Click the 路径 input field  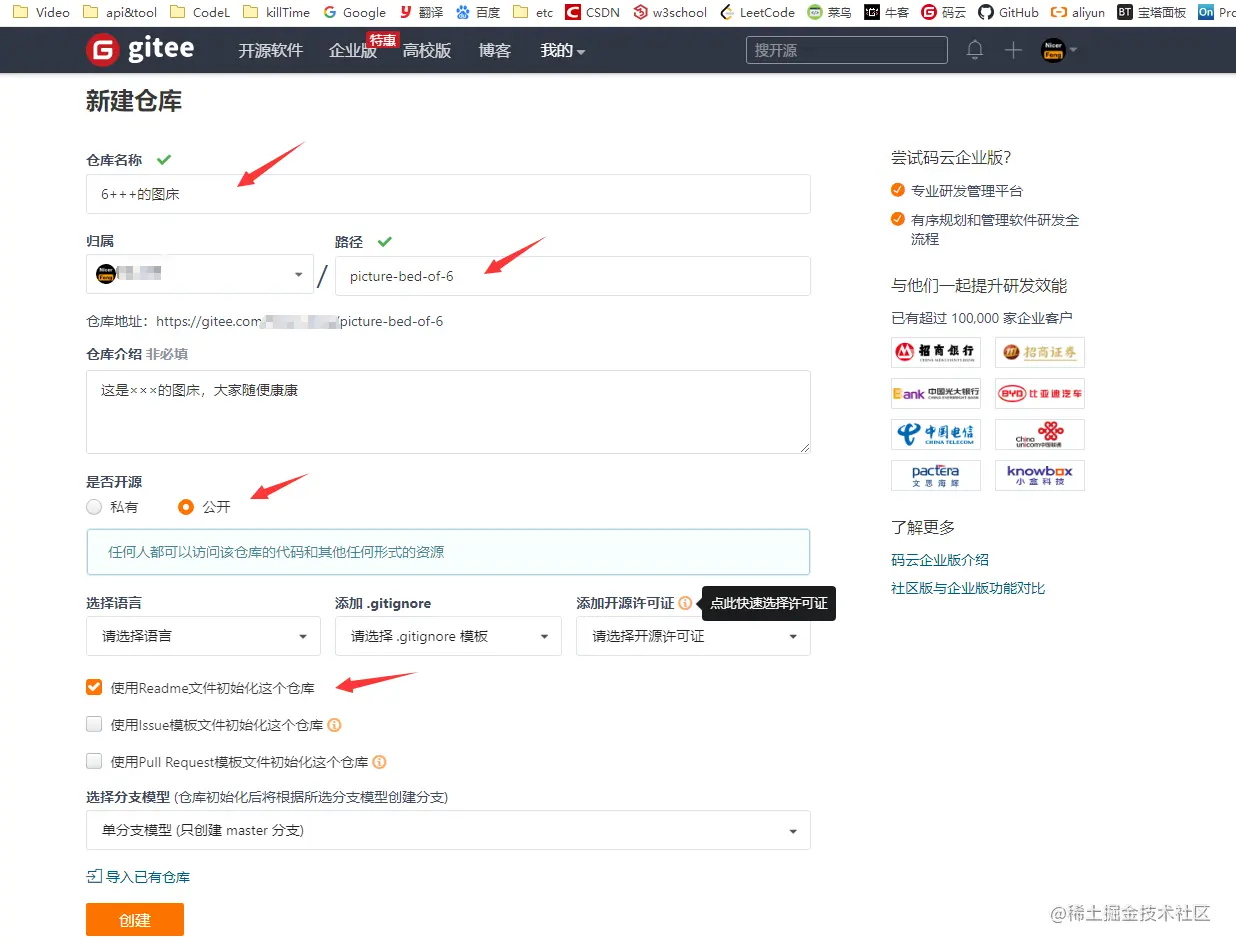point(573,276)
